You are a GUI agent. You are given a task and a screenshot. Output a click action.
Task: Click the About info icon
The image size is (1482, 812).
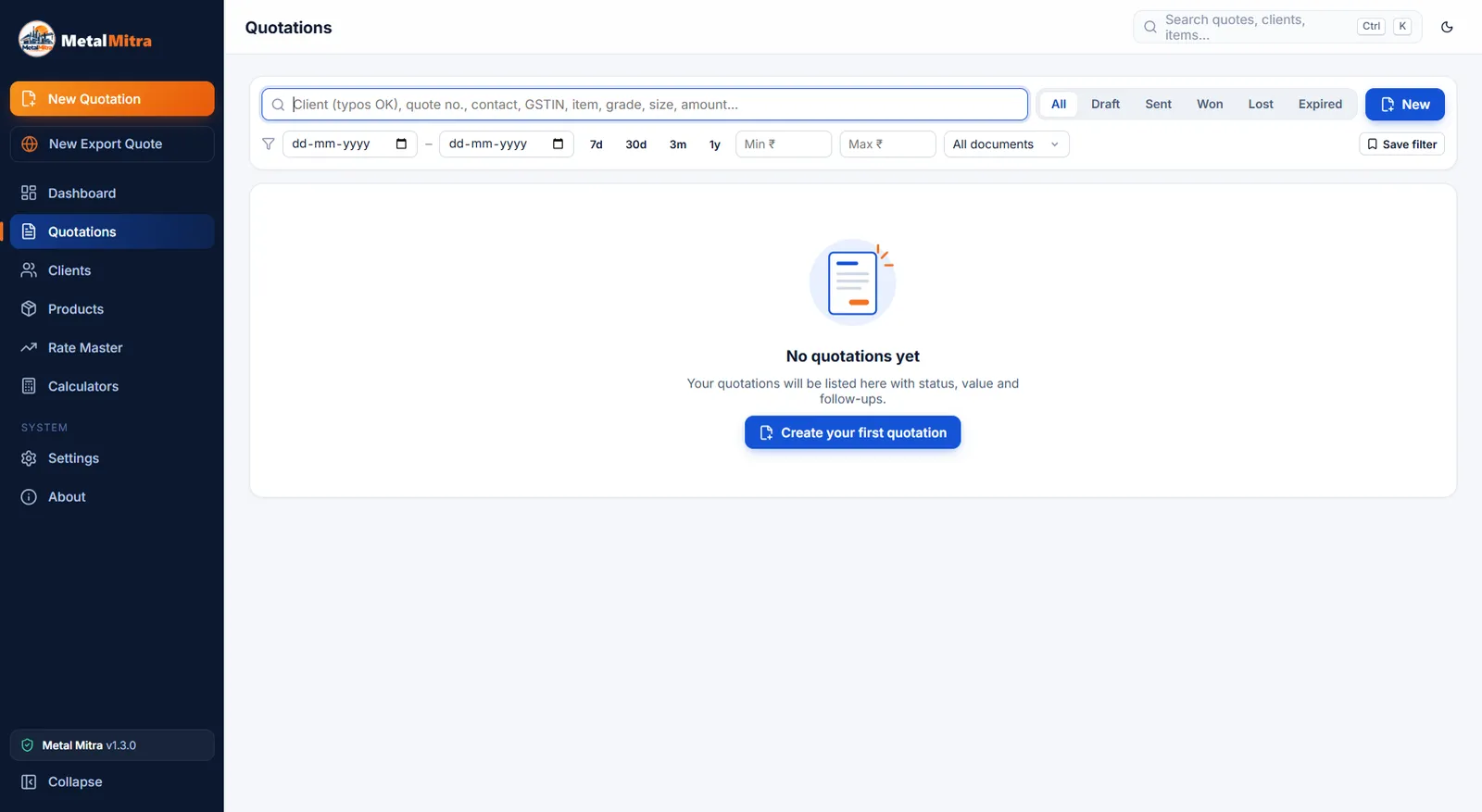[29, 497]
